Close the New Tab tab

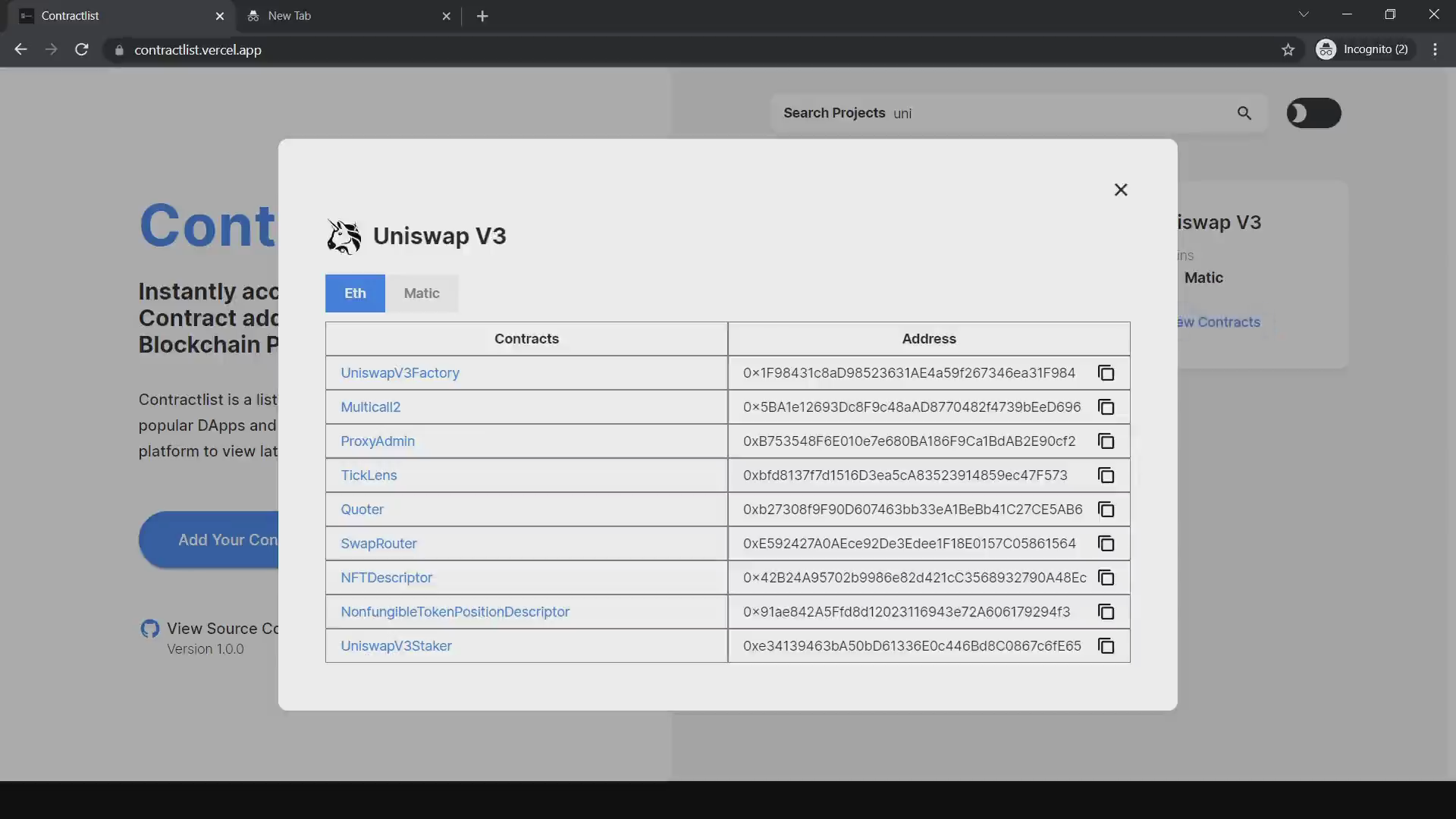[x=447, y=16]
